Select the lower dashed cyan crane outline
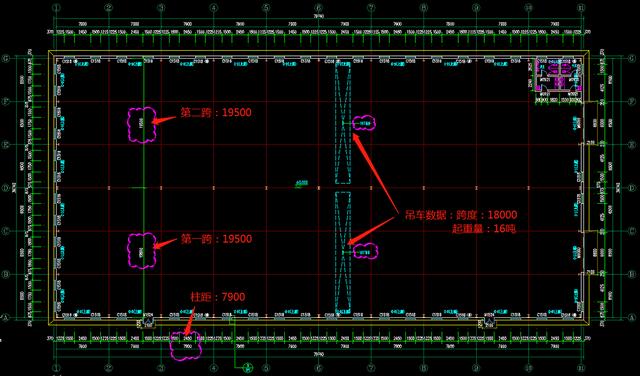The width and height of the screenshot is (640, 376). (343, 253)
